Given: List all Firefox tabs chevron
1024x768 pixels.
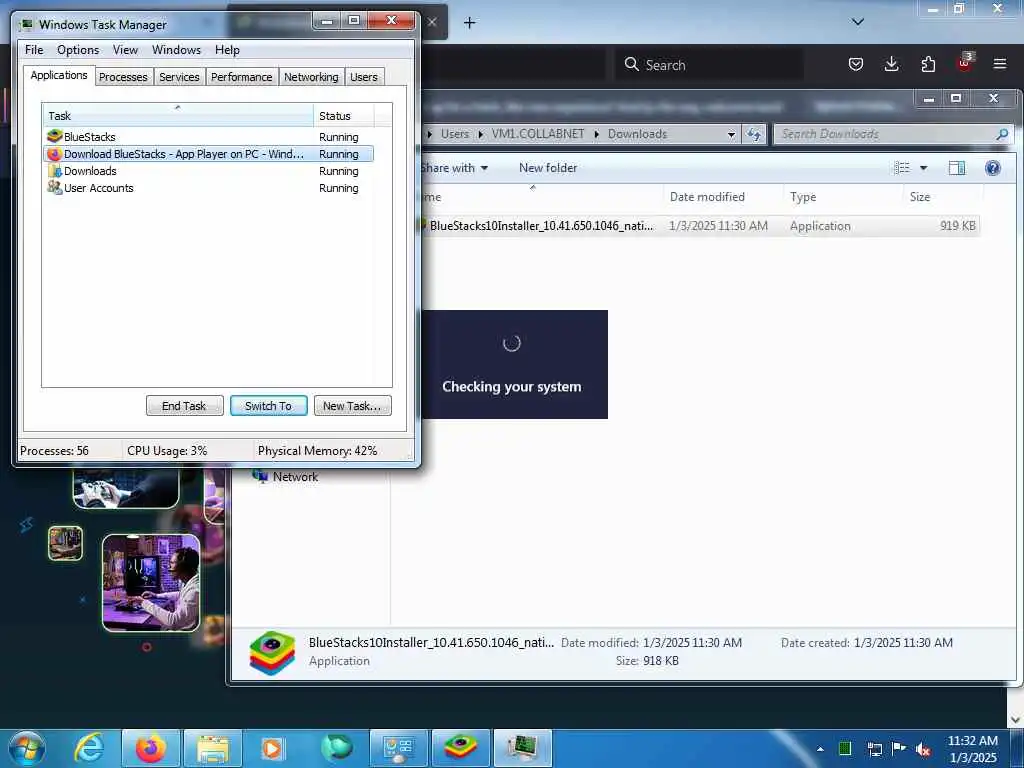Looking at the screenshot, I should (858, 22).
